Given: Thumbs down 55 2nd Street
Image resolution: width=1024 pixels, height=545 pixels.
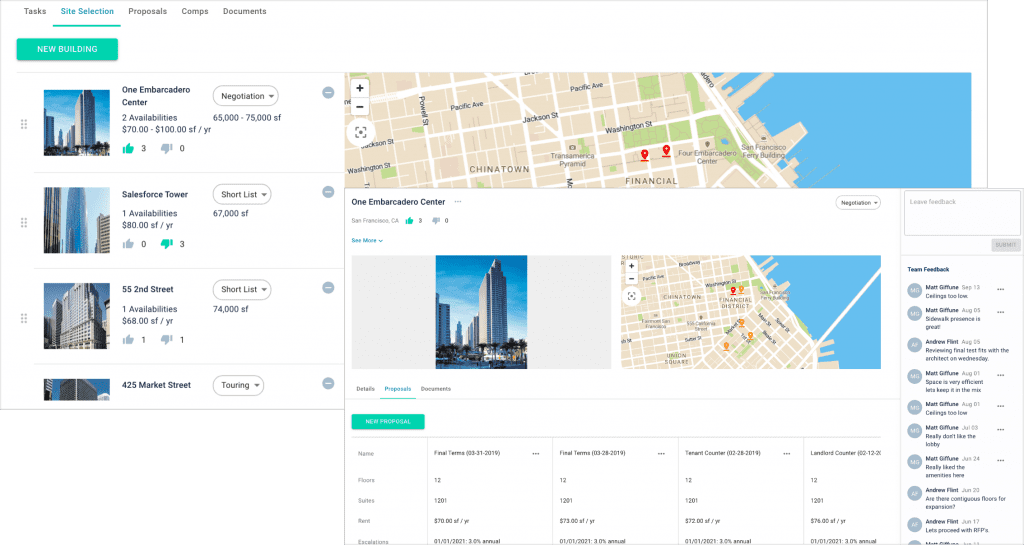Looking at the screenshot, I should [x=167, y=340].
